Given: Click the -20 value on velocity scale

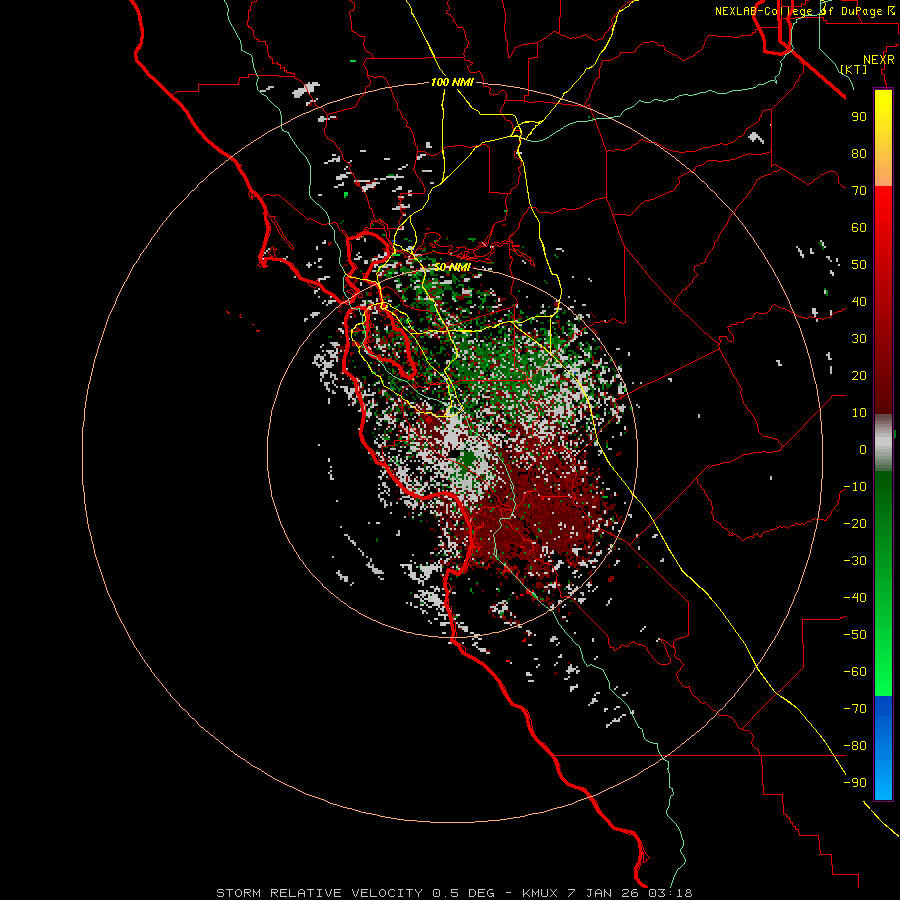Looking at the screenshot, I should [x=855, y=524].
